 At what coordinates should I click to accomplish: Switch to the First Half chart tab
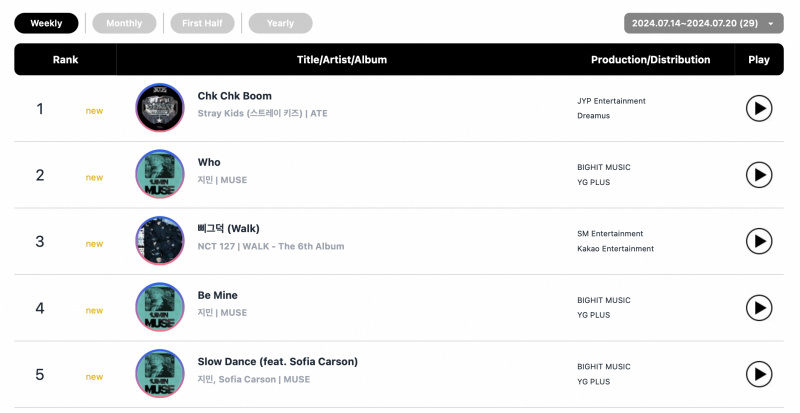click(x=202, y=23)
